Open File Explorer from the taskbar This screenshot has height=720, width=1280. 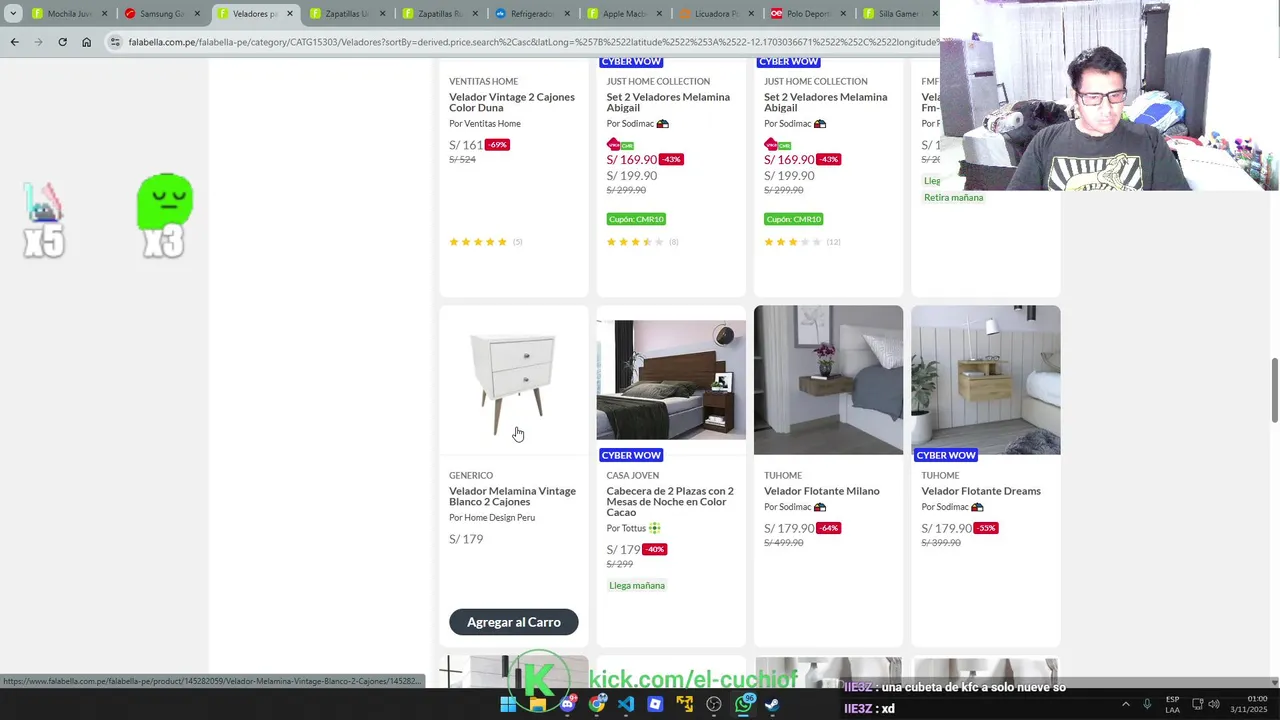coord(538,704)
